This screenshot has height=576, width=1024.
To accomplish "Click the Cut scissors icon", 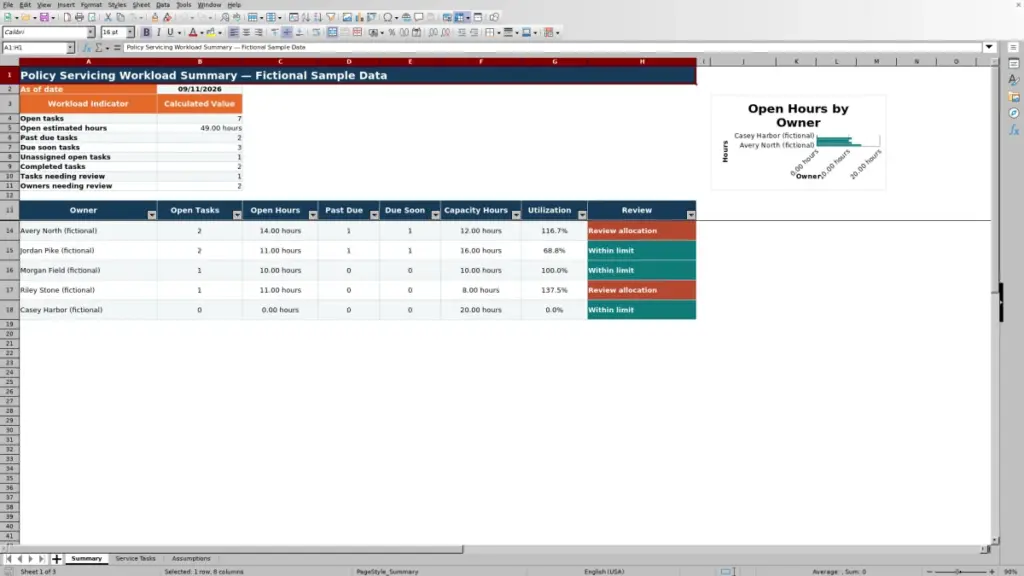I will [108, 18].
